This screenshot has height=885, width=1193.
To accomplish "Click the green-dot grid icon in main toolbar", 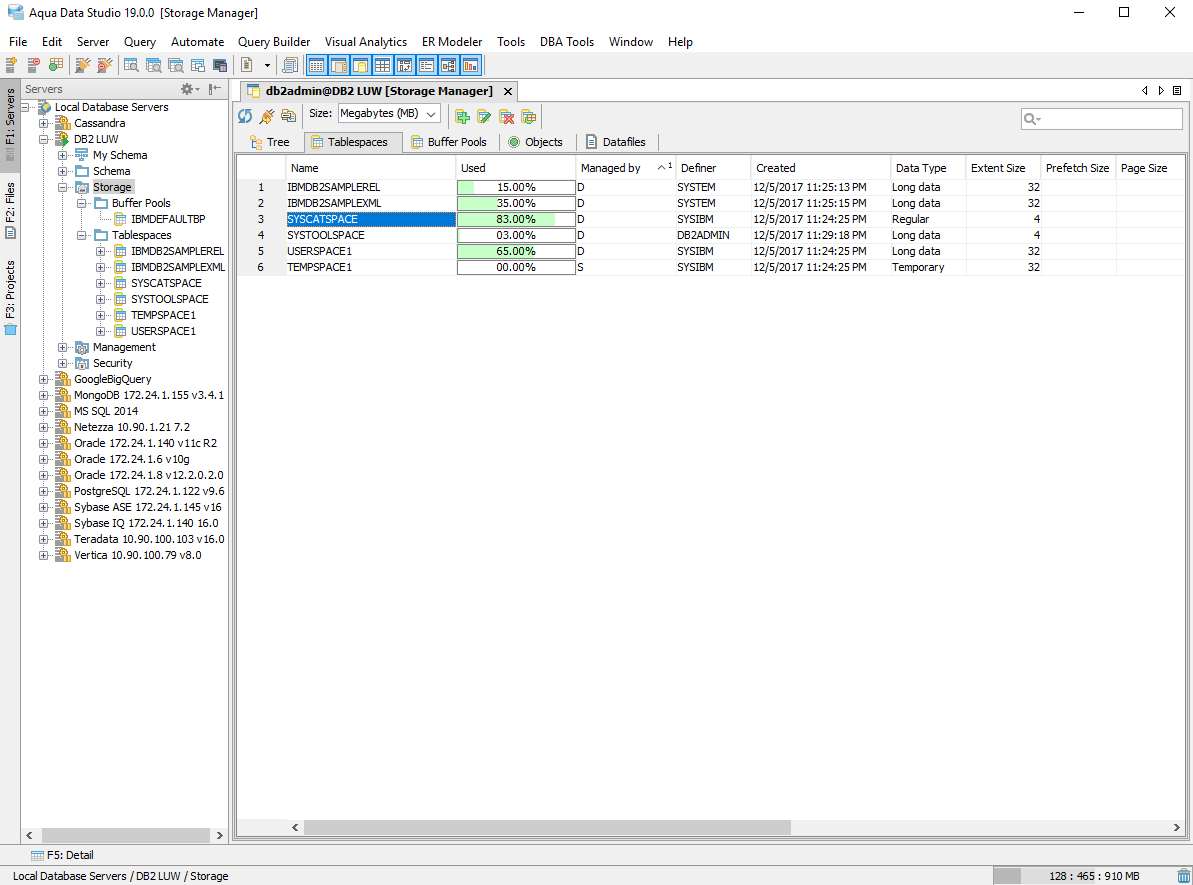I will 56,65.
